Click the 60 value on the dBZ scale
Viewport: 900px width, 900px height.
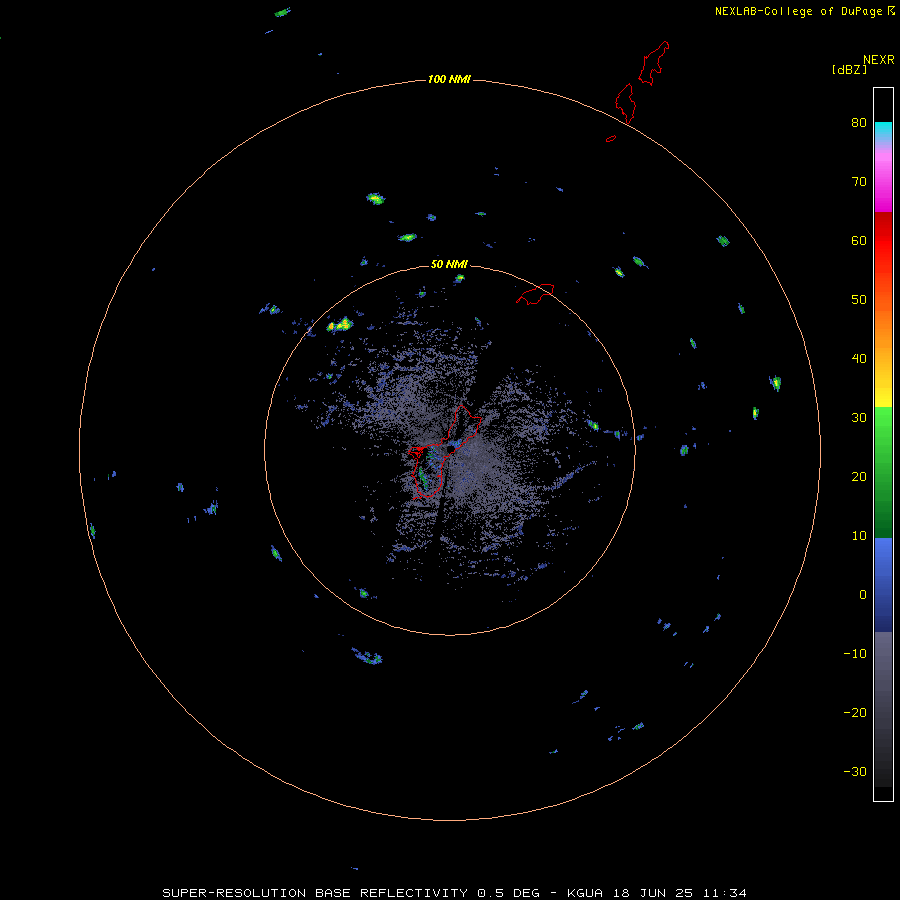(x=859, y=240)
